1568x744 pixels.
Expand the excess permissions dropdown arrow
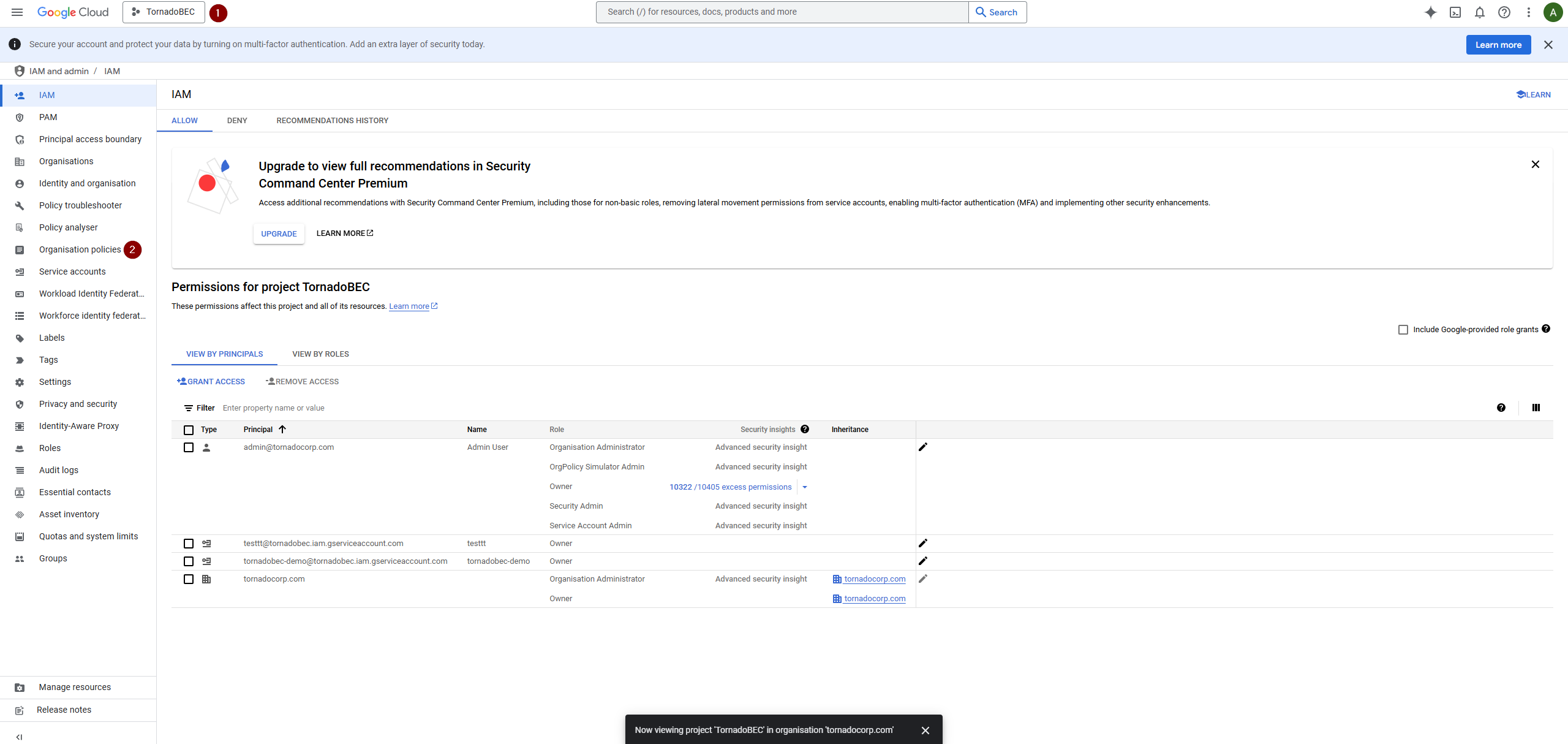(x=805, y=487)
